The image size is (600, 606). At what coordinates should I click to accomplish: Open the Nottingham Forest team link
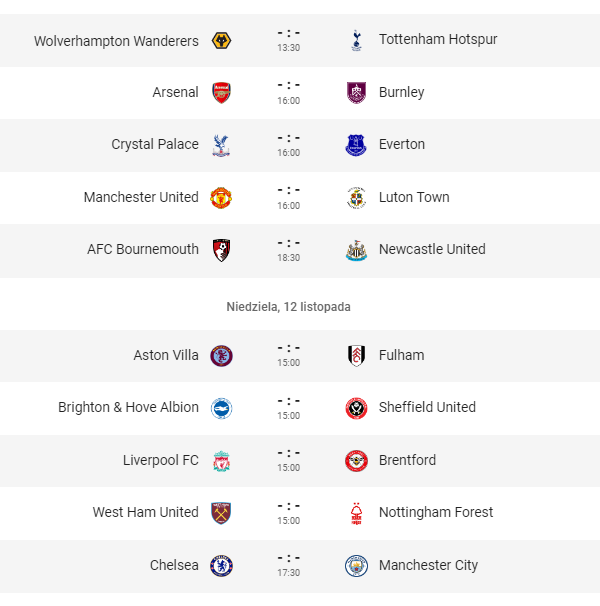pos(436,512)
